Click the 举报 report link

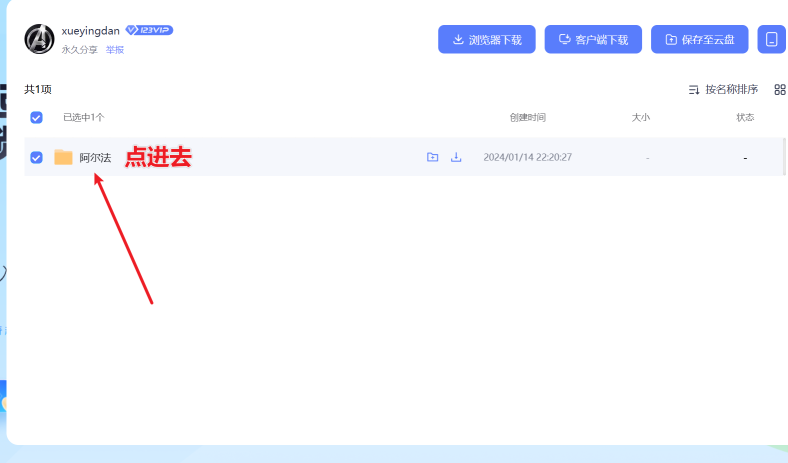(115, 49)
